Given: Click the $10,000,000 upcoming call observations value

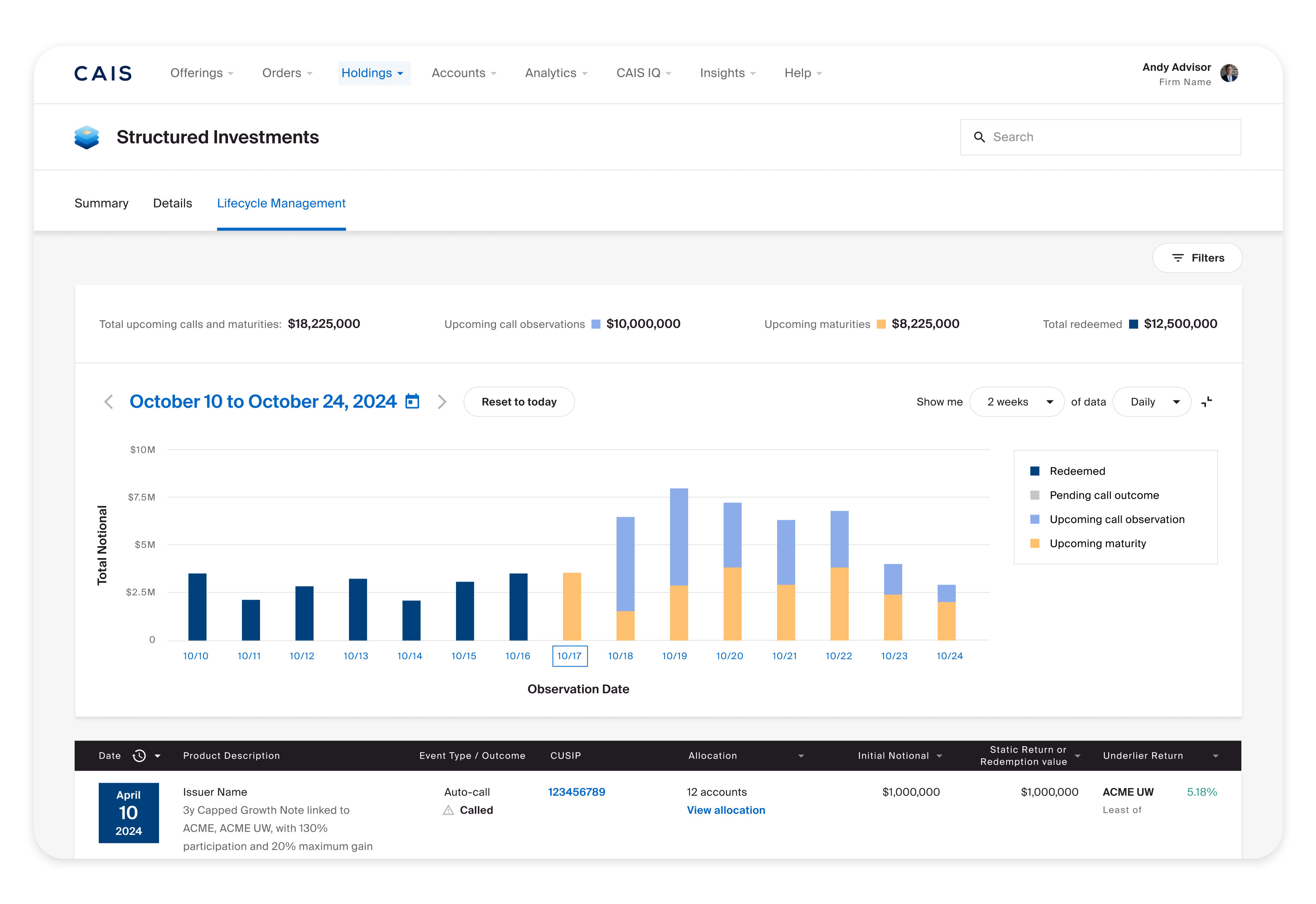Looking at the screenshot, I should (x=643, y=324).
